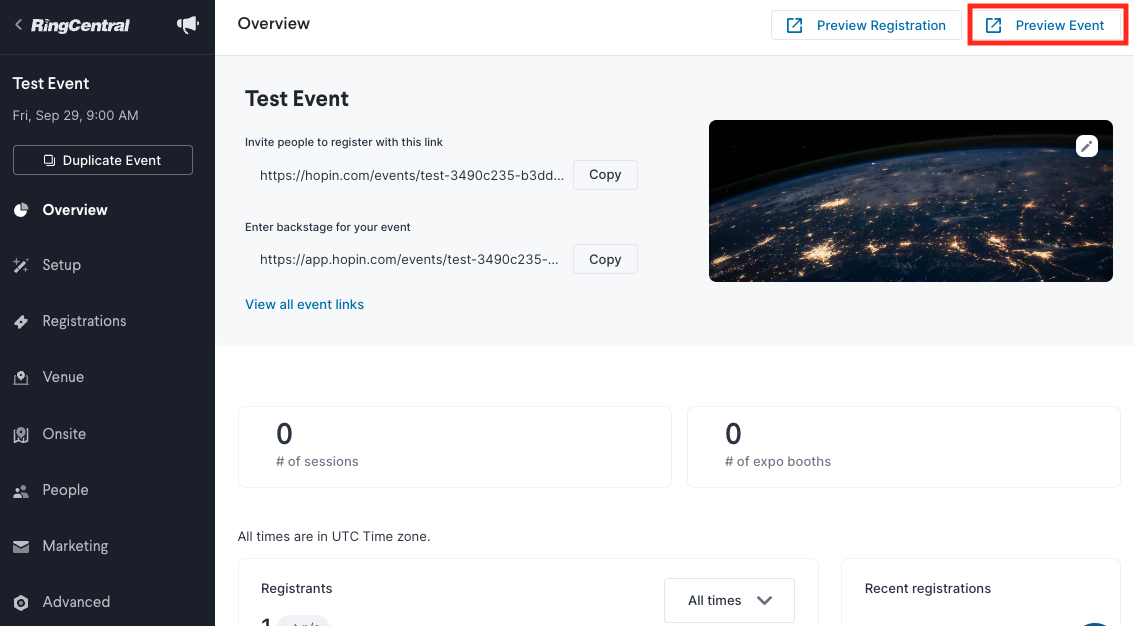
Task: Click the Marketing envelope icon
Action: [21, 546]
